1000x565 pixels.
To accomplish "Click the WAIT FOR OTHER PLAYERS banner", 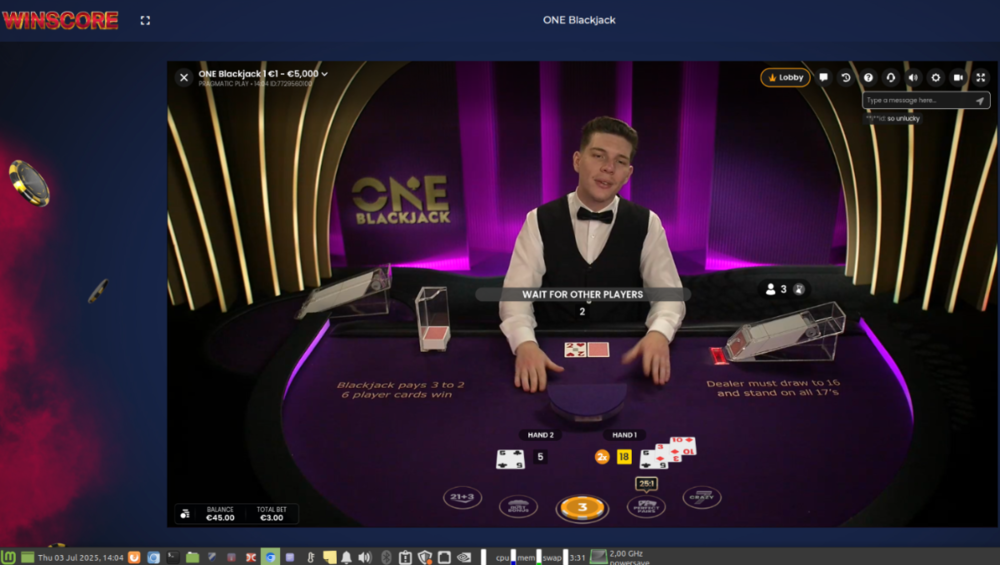I will tap(582, 294).
